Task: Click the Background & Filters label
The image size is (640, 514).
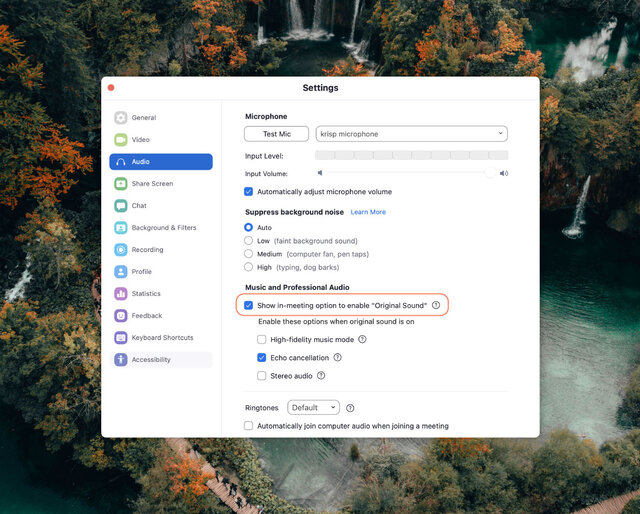Action: click(164, 228)
